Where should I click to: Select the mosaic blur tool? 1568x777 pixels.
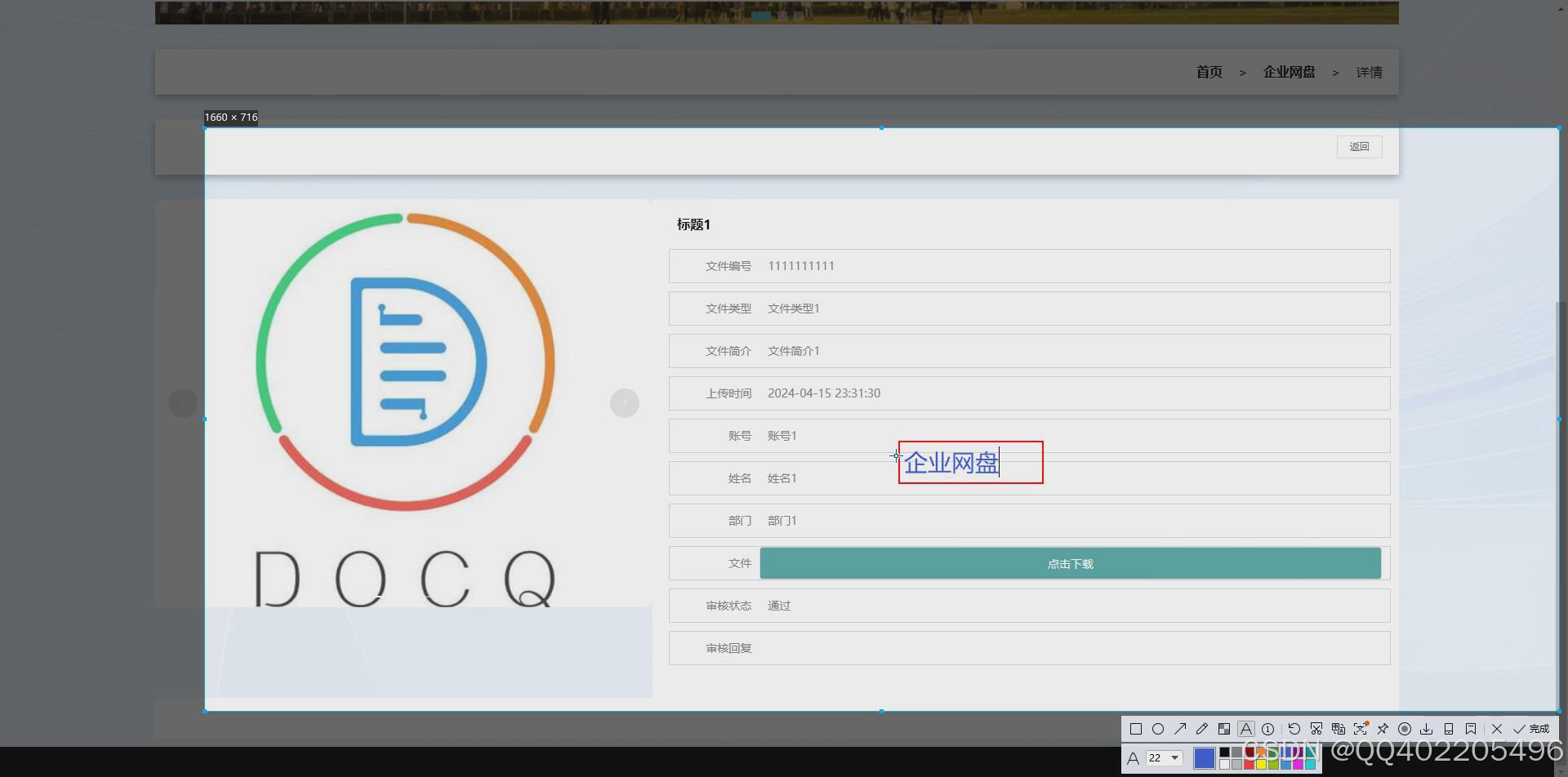pyautogui.click(x=1225, y=729)
